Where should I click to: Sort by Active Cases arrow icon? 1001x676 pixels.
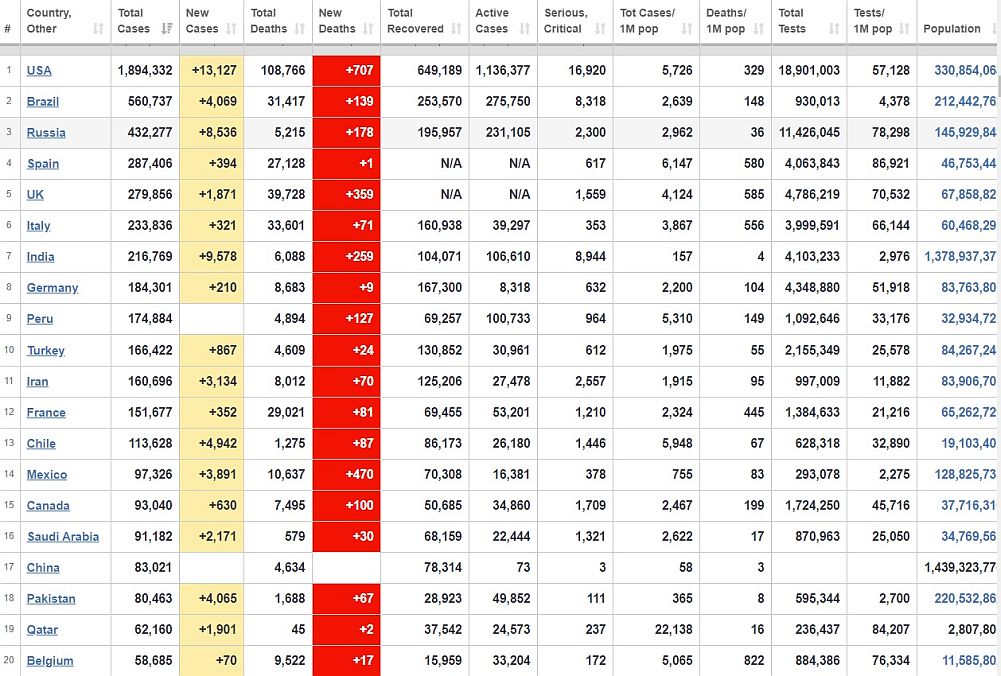click(x=525, y=29)
